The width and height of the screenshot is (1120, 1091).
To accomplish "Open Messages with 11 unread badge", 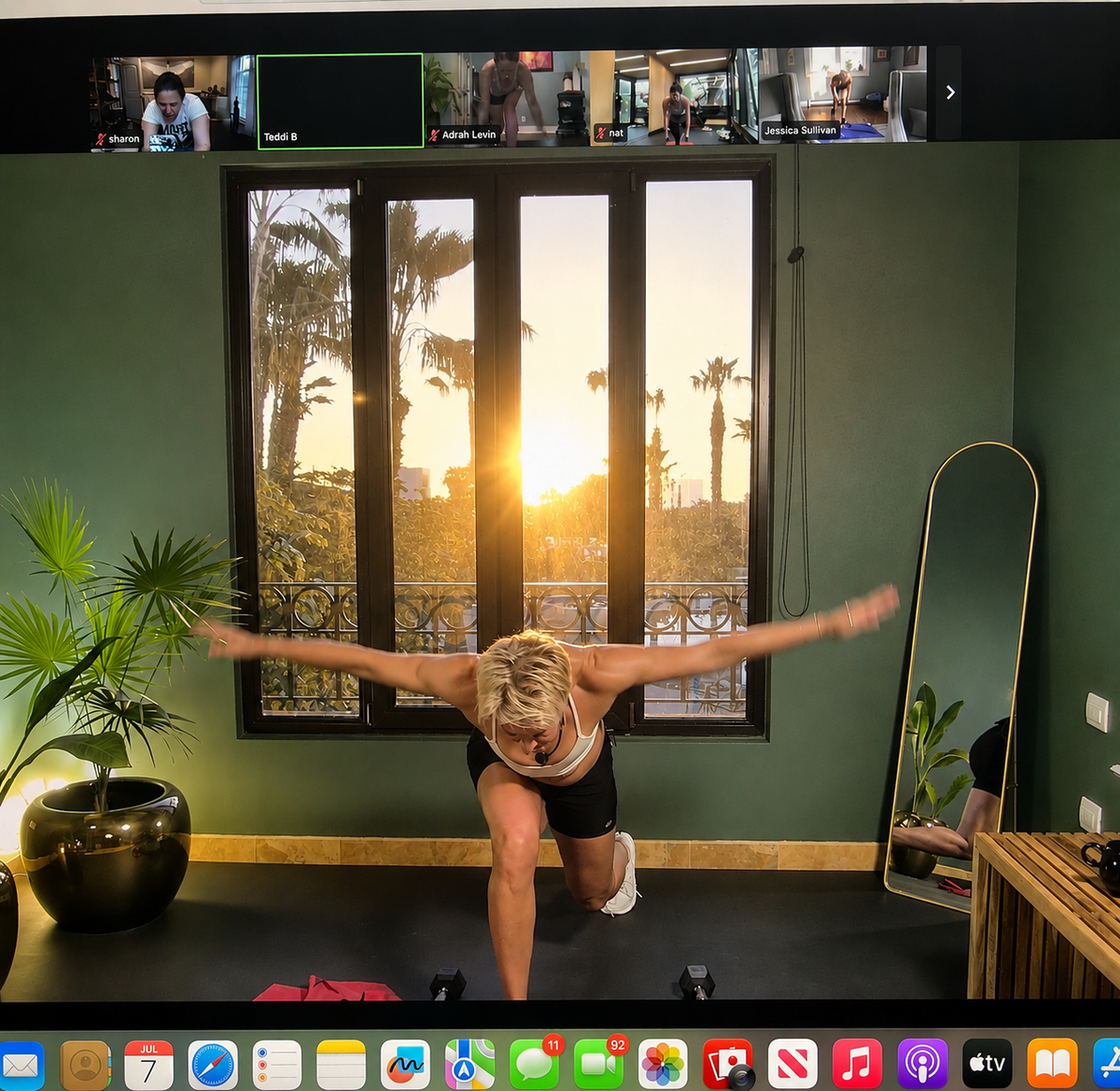I will click(535, 1065).
